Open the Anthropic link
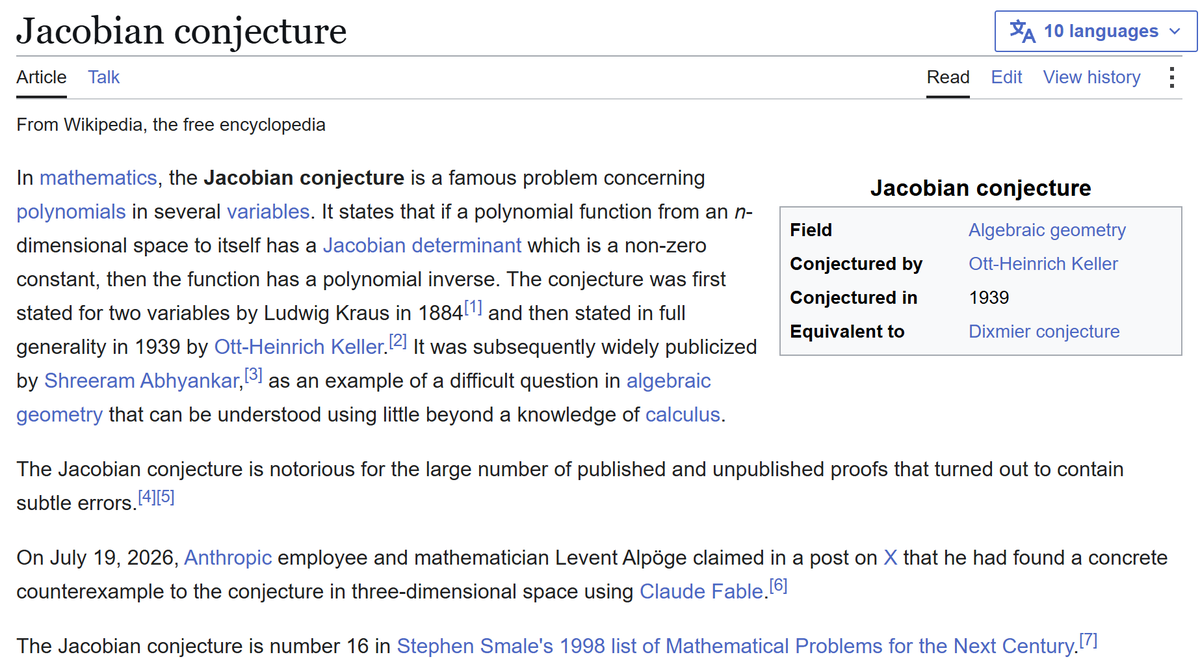Image resolution: width=1200 pixels, height=672 pixels. coord(228,558)
